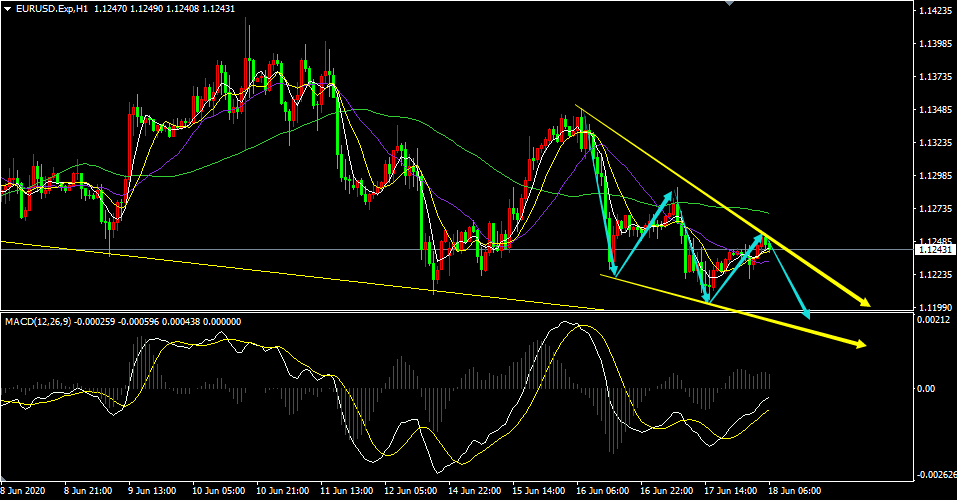Click the 9 Jun 13:00 time label

(x=153, y=492)
